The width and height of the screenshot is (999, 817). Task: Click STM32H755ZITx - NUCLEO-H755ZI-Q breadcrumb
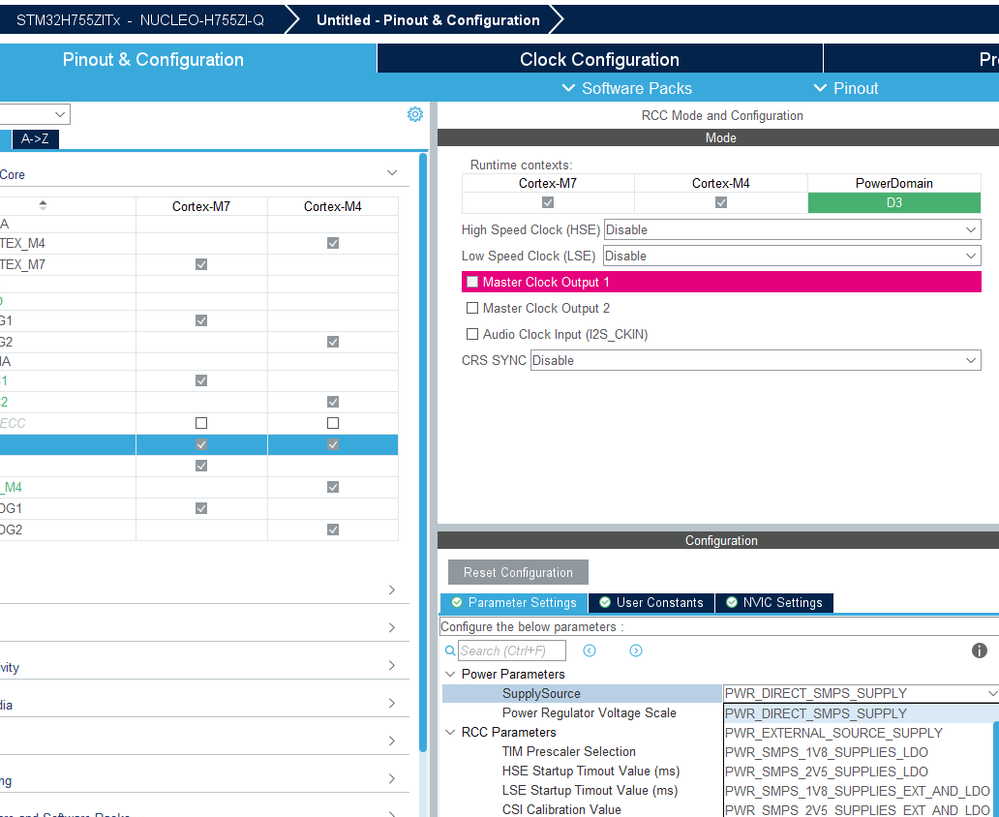(x=140, y=20)
